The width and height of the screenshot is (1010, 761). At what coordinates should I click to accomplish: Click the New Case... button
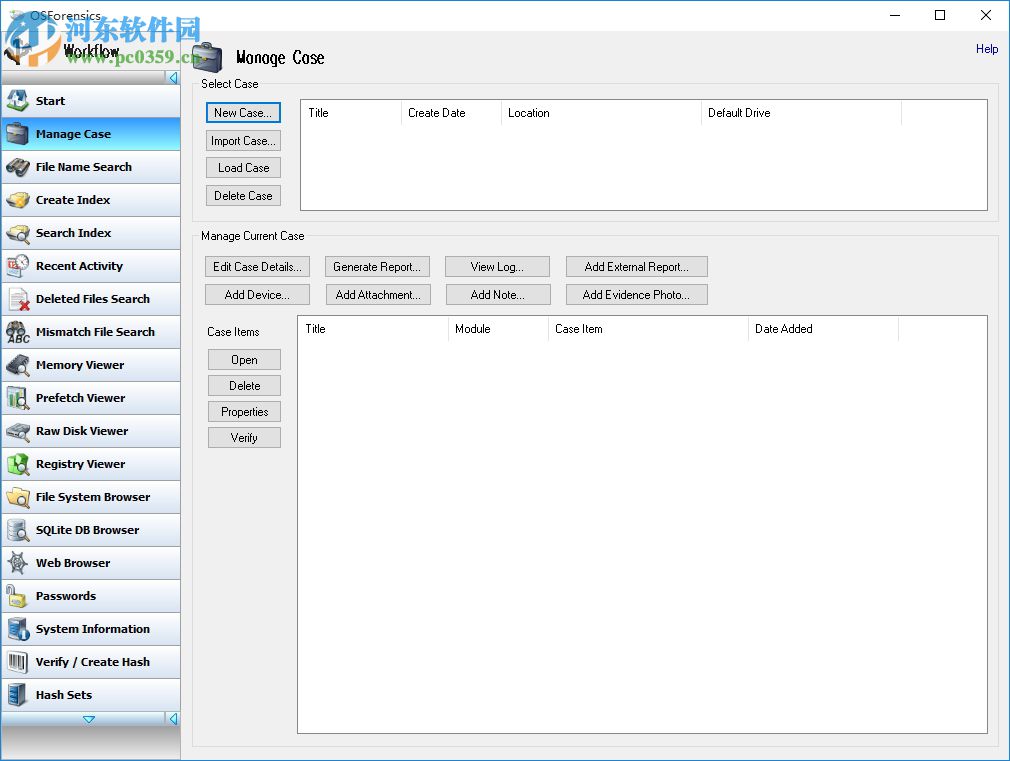243,113
